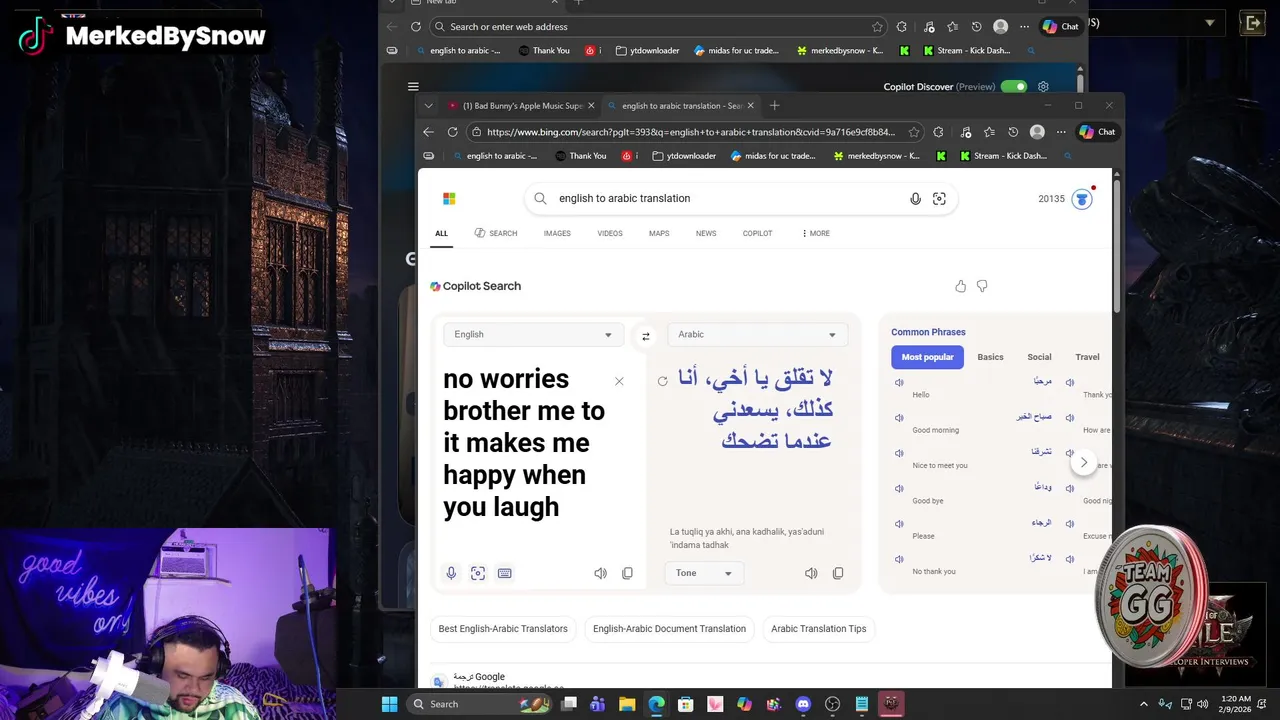Swap English and Arabic languages
Image resolution: width=1280 pixels, height=720 pixels.
click(x=646, y=336)
